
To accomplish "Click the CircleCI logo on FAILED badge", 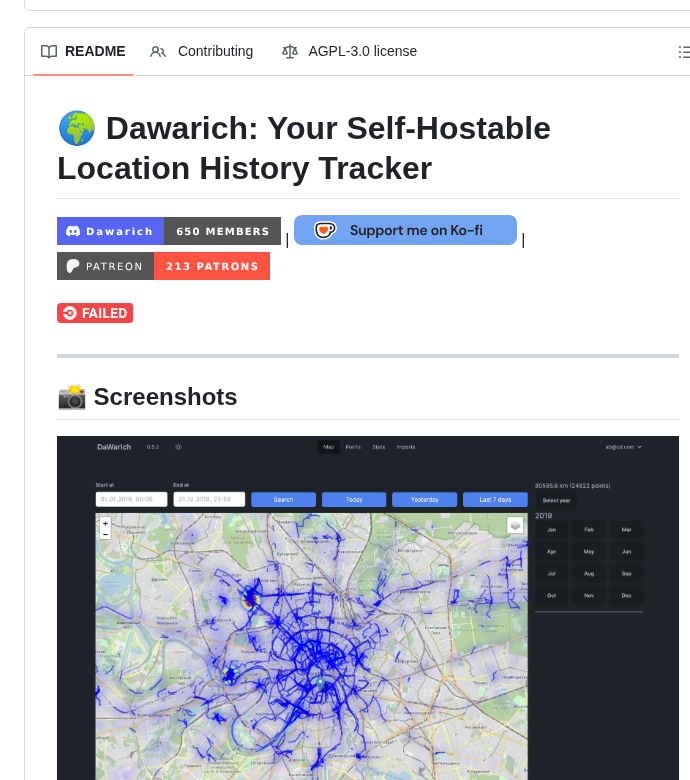I will point(70,313).
